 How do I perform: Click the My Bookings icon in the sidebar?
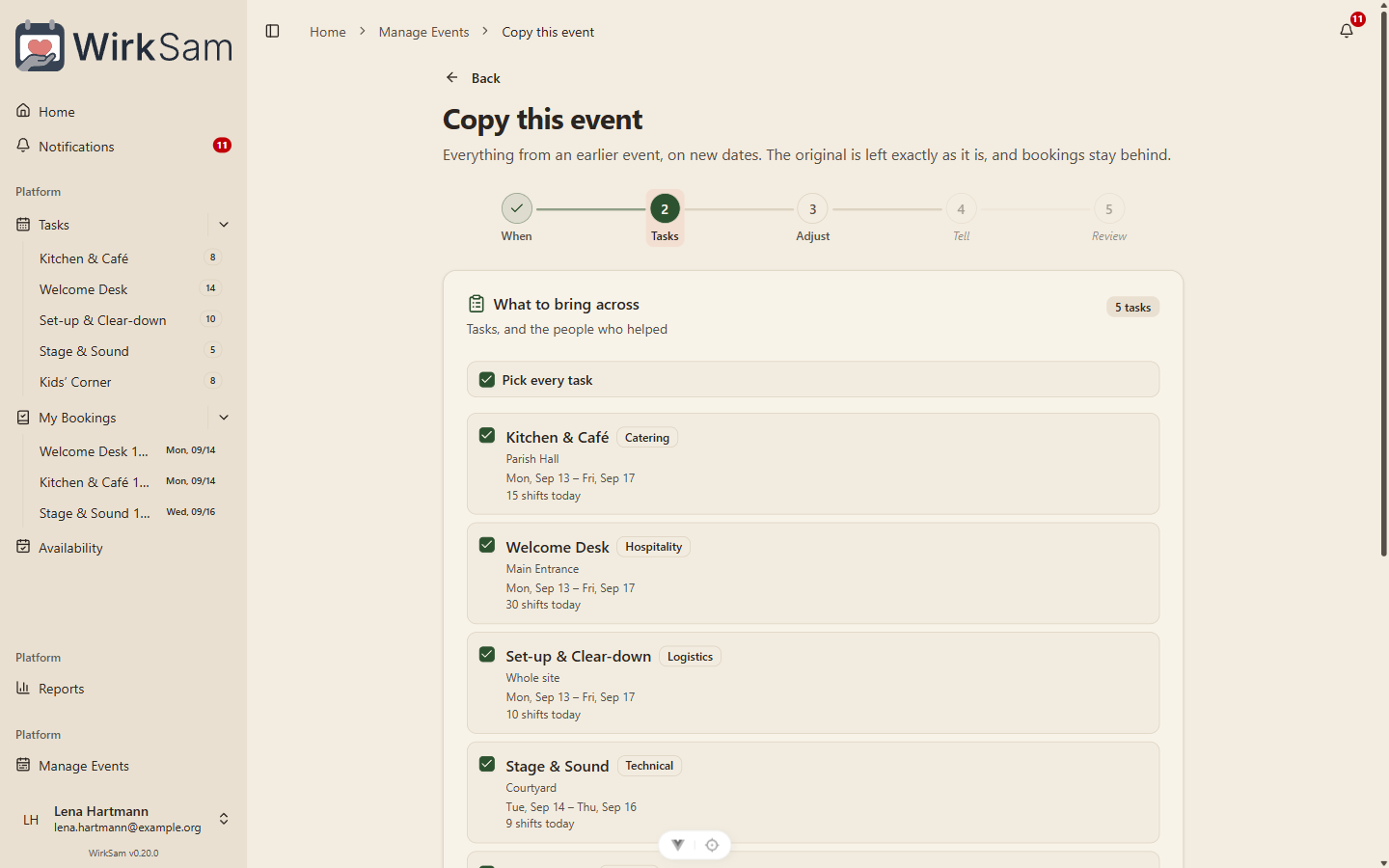point(23,418)
